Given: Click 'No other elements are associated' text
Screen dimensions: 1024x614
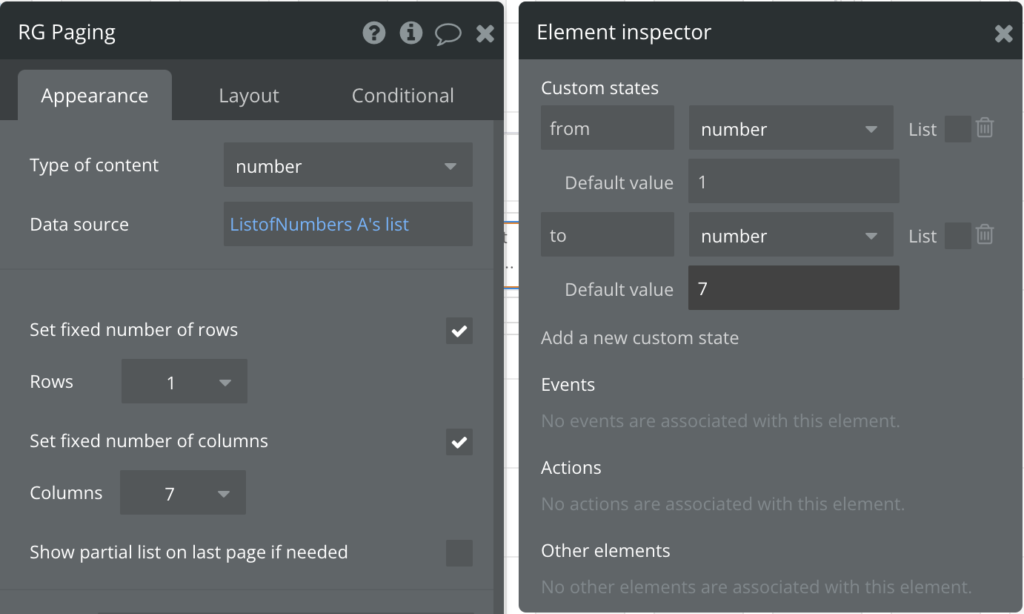Looking at the screenshot, I should pos(756,587).
